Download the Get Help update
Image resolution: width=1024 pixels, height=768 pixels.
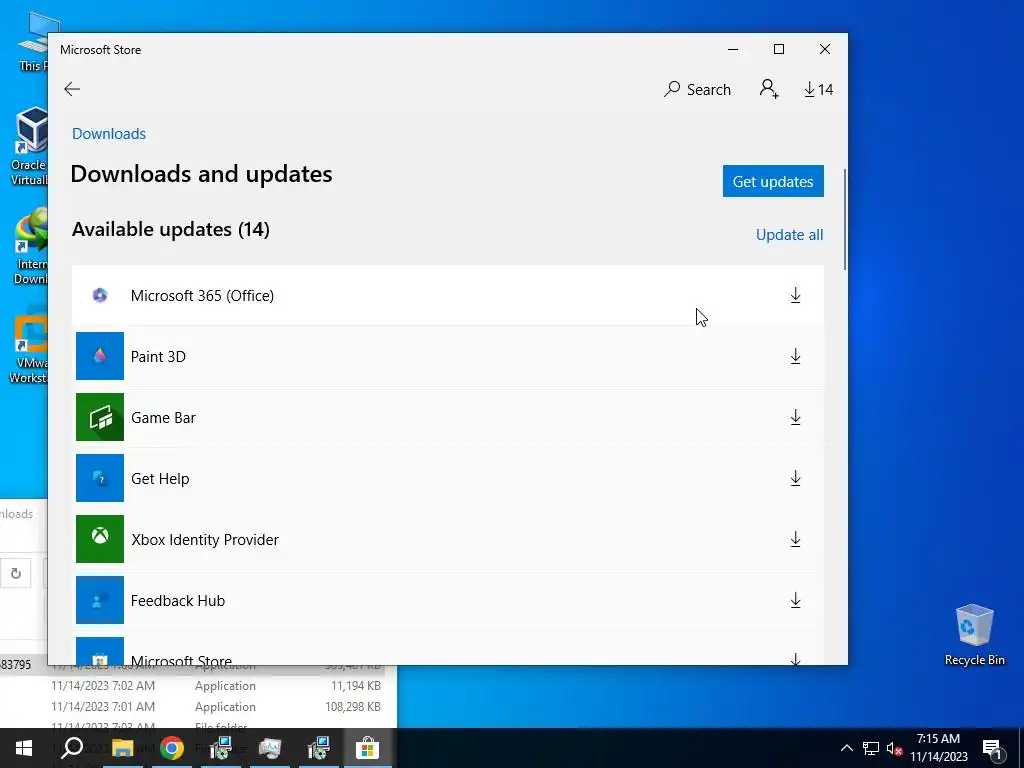pos(795,478)
